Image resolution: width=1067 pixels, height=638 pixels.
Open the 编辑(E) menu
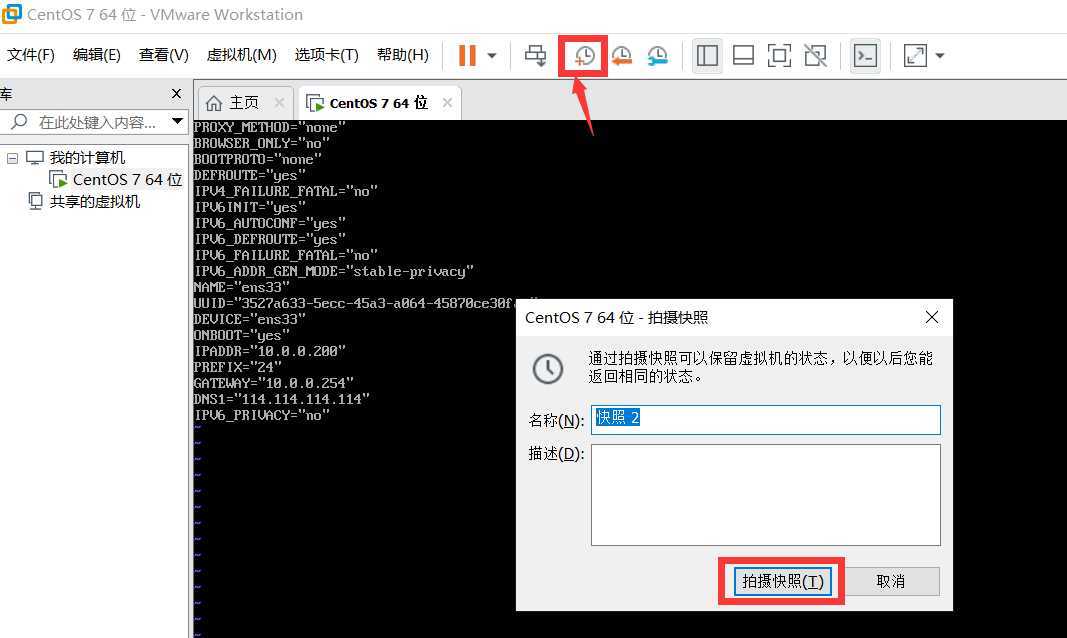click(x=97, y=55)
